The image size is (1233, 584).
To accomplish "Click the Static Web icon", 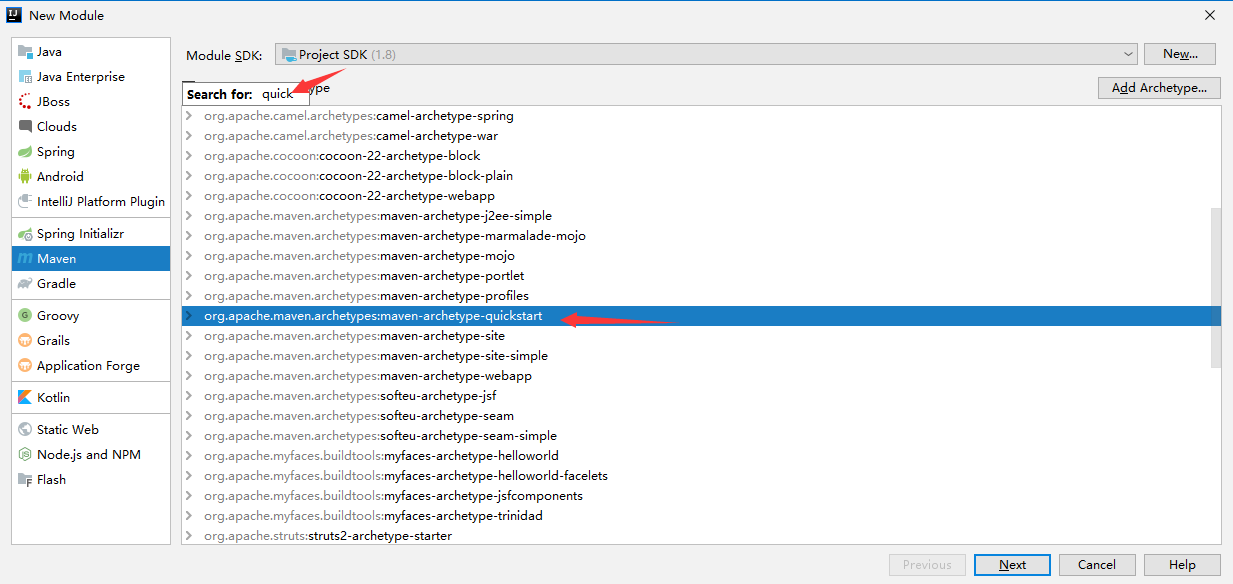I will (x=25, y=430).
